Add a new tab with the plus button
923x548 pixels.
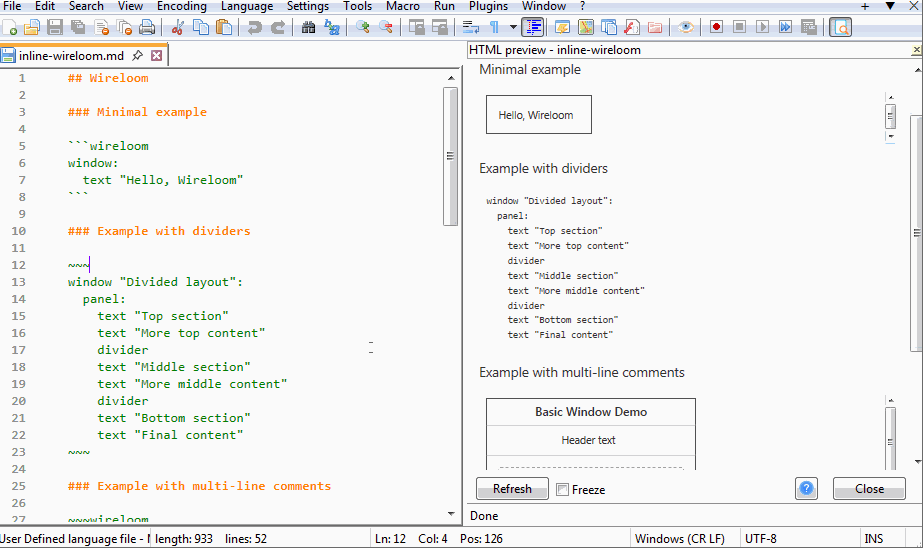[865, 6]
